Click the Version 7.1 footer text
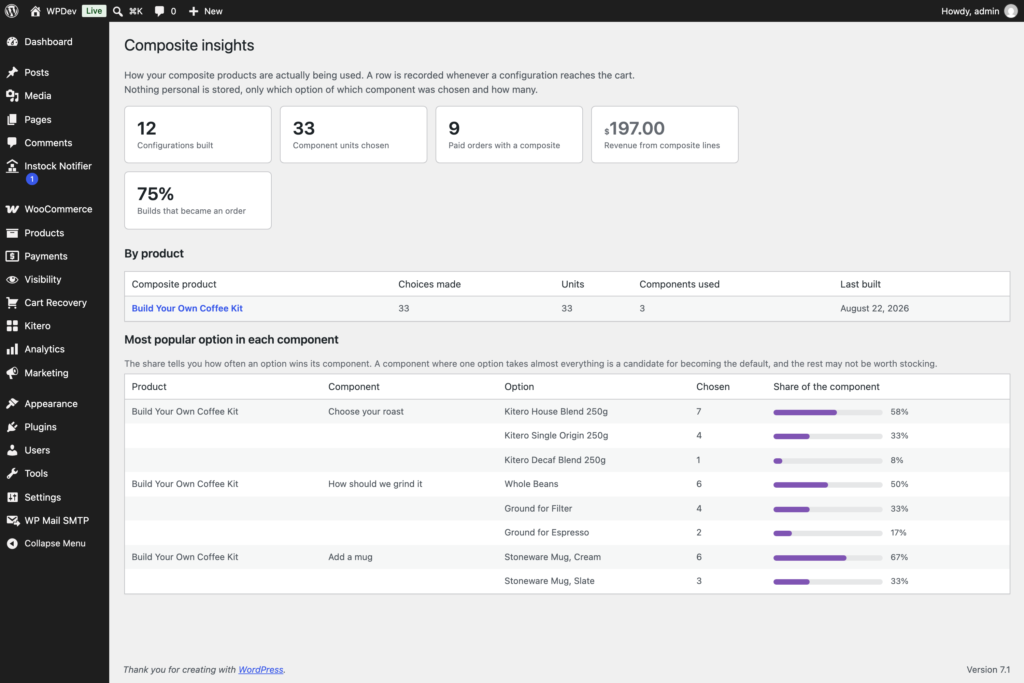Image resolution: width=1024 pixels, height=683 pixels. [988, 669]
